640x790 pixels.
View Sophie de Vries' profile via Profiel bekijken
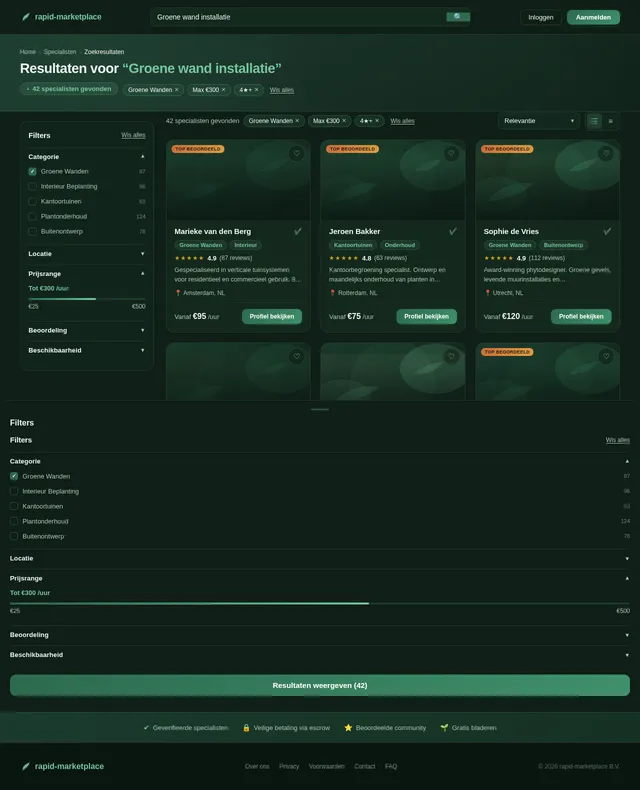point(581,316)
